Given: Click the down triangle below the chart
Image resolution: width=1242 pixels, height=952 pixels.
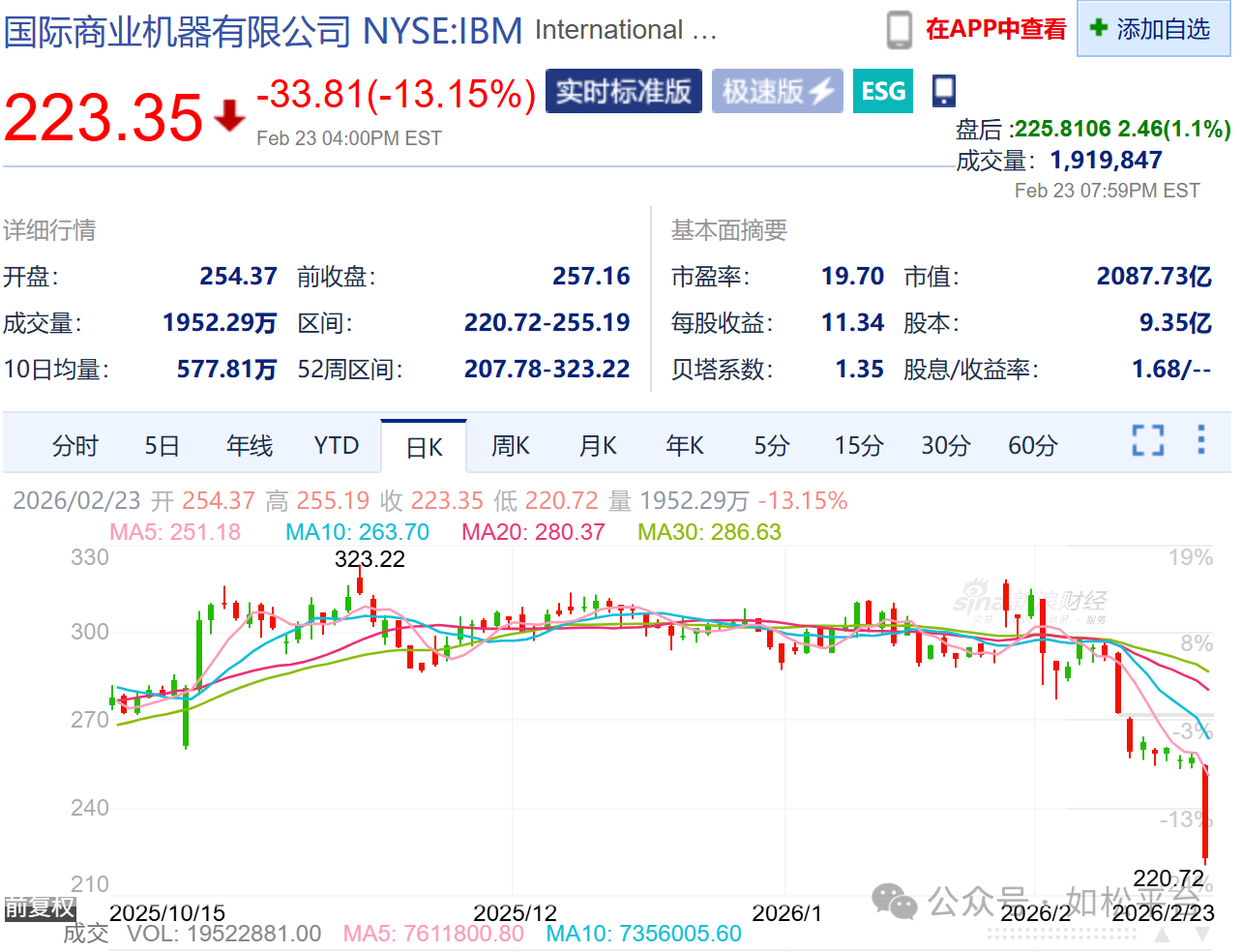Looking at the screenshot, I should (x=1202, y=935).
